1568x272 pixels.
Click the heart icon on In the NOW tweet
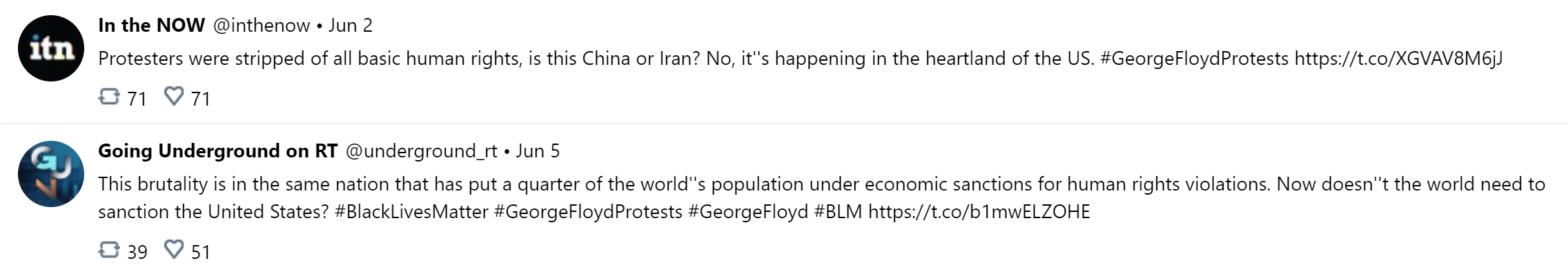174,97
